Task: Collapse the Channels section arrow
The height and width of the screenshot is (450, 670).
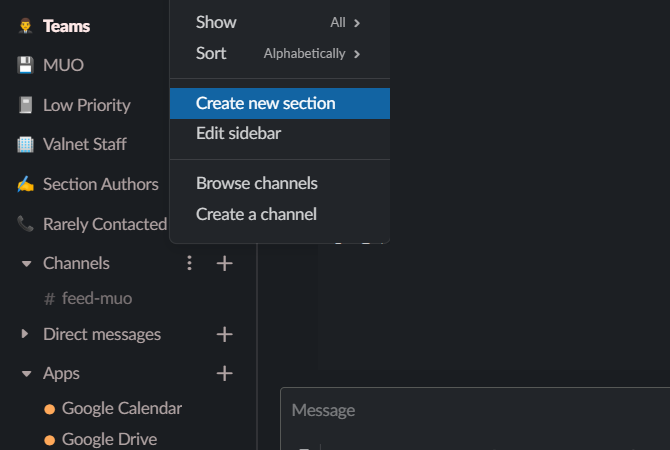Action: (26, 264)
